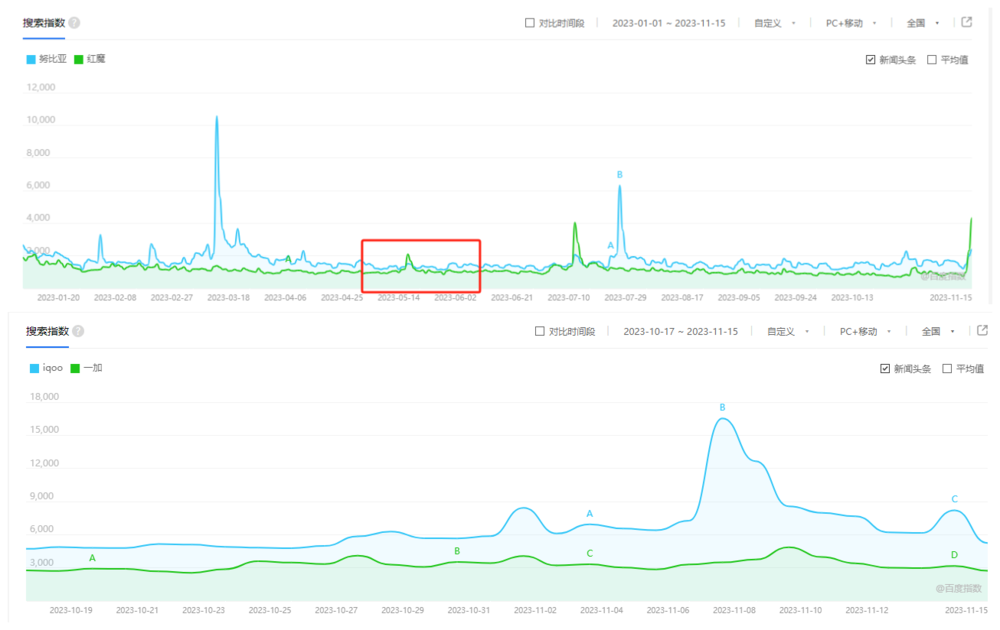1000x630 pixels.
Task: Open 自定义 dropdown next to 2023-10-17 ~ 2023-11-15
Action: [x=788, y=332]
